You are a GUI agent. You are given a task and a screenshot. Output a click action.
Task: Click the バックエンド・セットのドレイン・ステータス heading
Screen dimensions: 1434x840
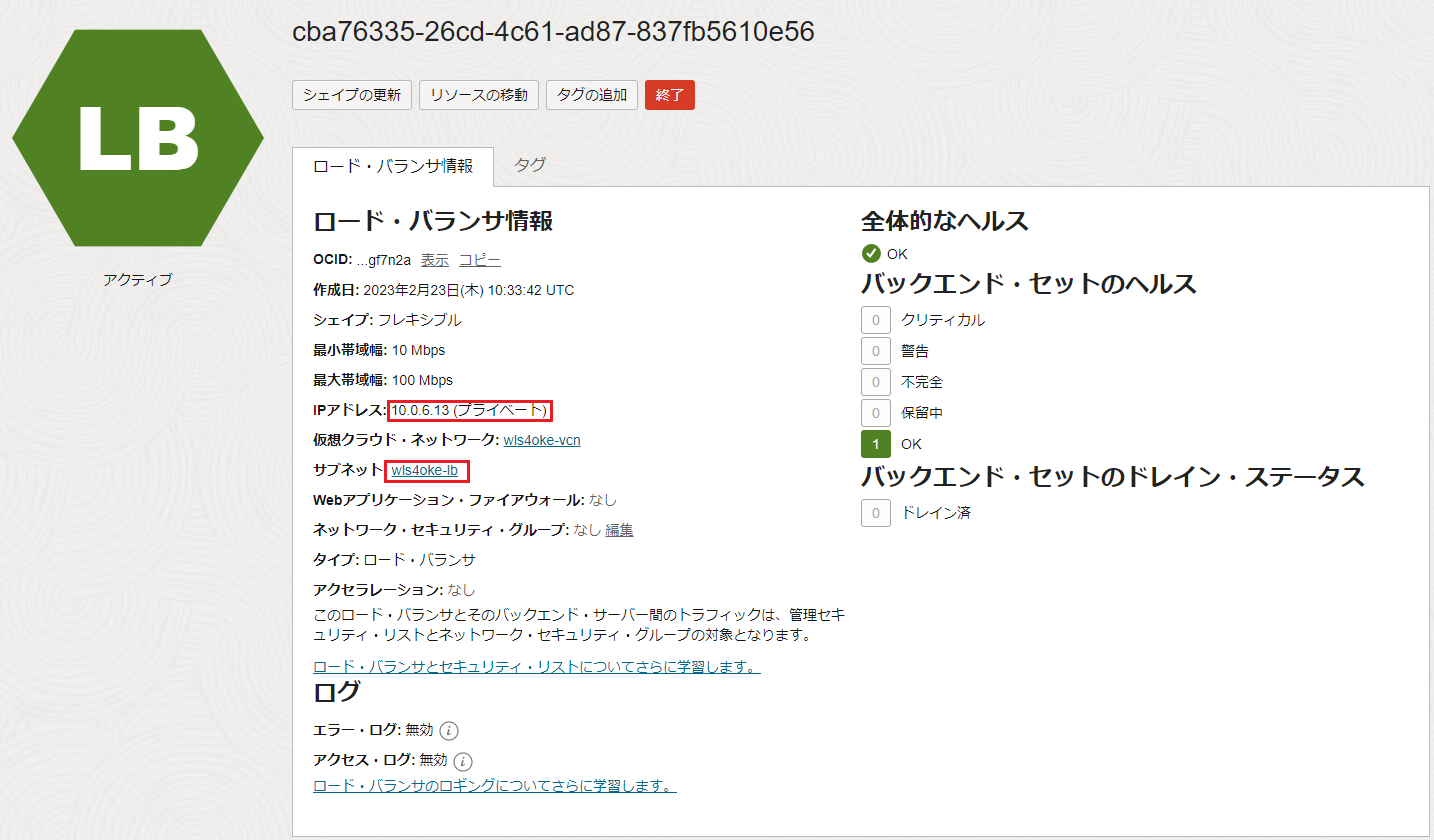pyautogui.click(x=1113, y=477)
